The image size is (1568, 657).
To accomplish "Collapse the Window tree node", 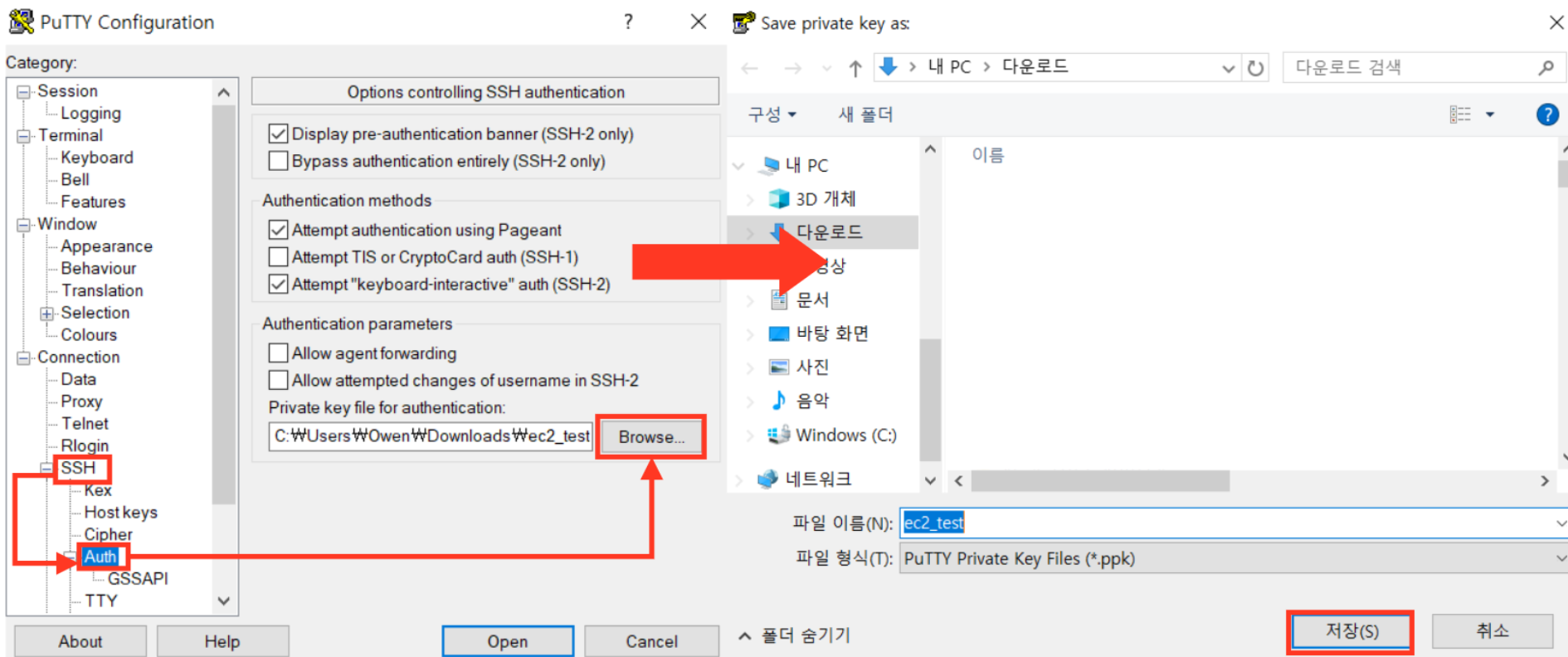I will [x=24, y=225].
